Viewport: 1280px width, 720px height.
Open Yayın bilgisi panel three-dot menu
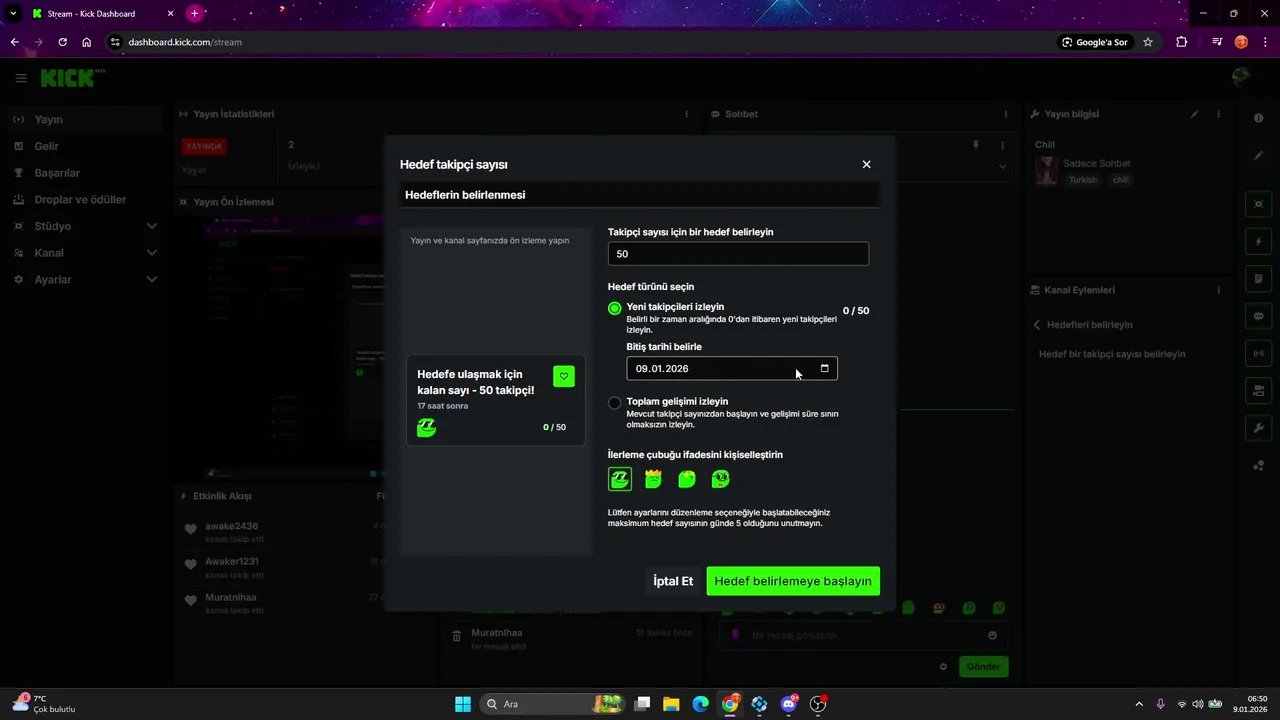point(1218,114)
